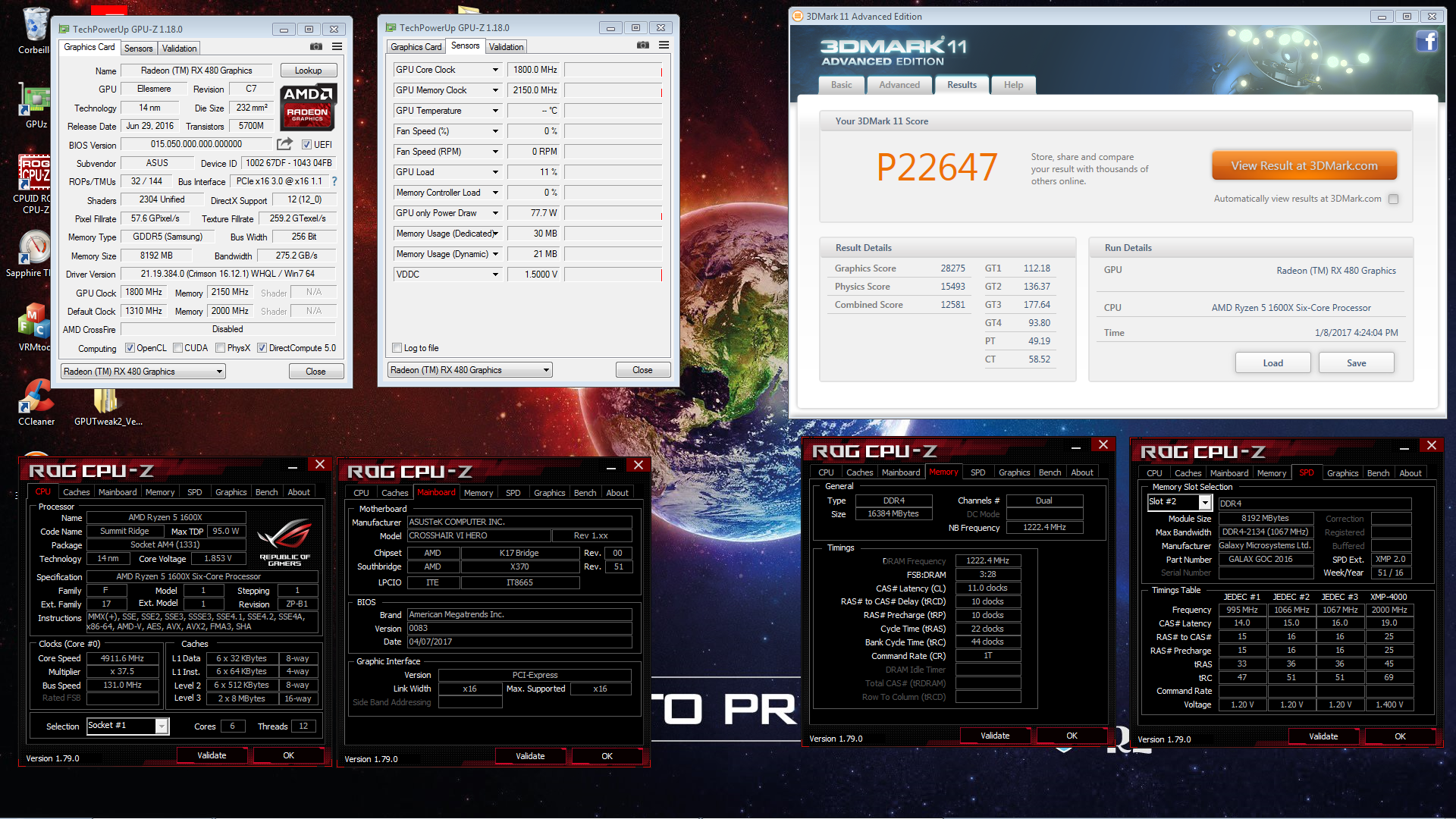1456x819 pixels.
Task: Click the Lookup button in GPU-Z
Action: click(309, 71)
